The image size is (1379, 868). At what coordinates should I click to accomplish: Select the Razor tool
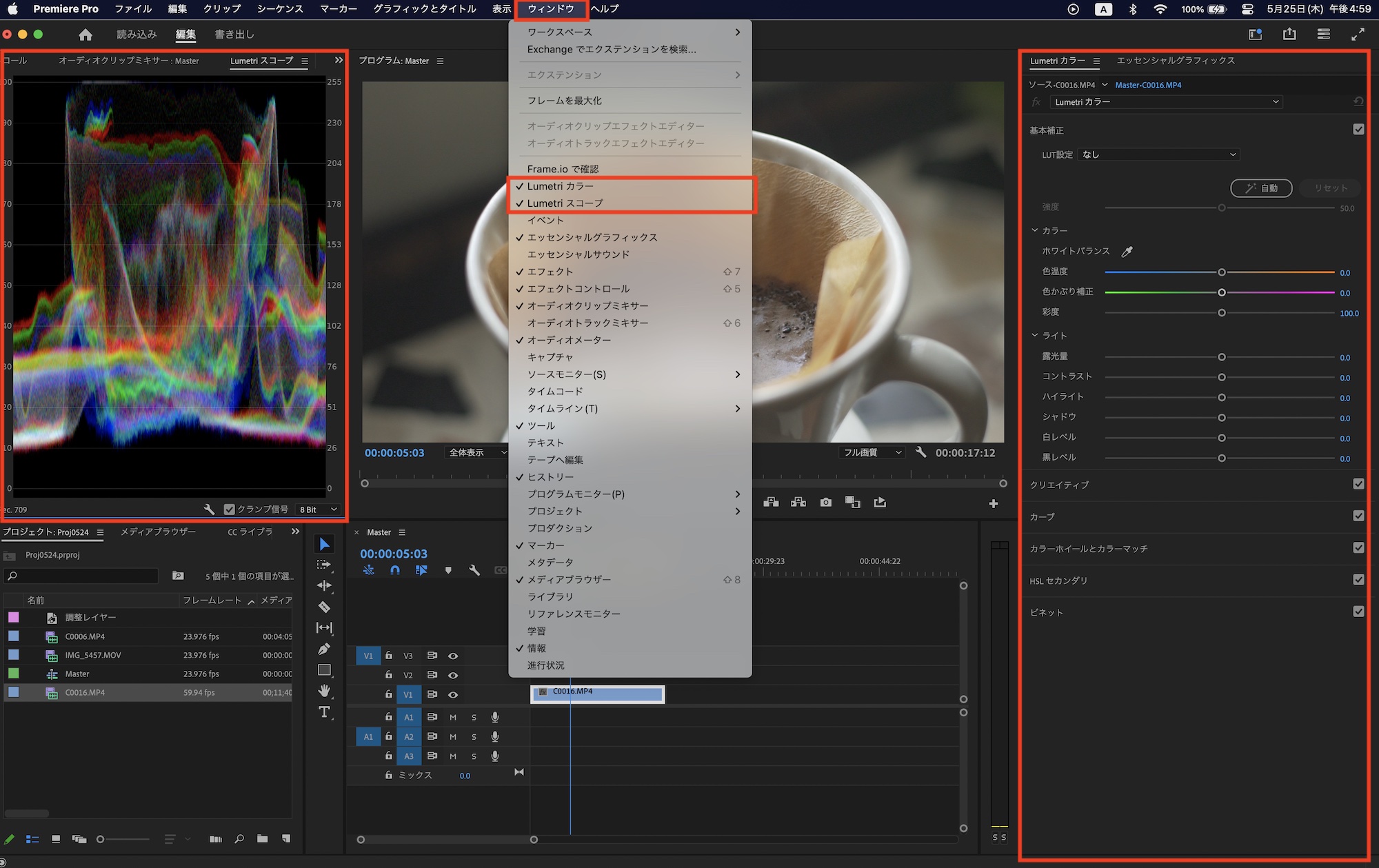click(324, 606)
